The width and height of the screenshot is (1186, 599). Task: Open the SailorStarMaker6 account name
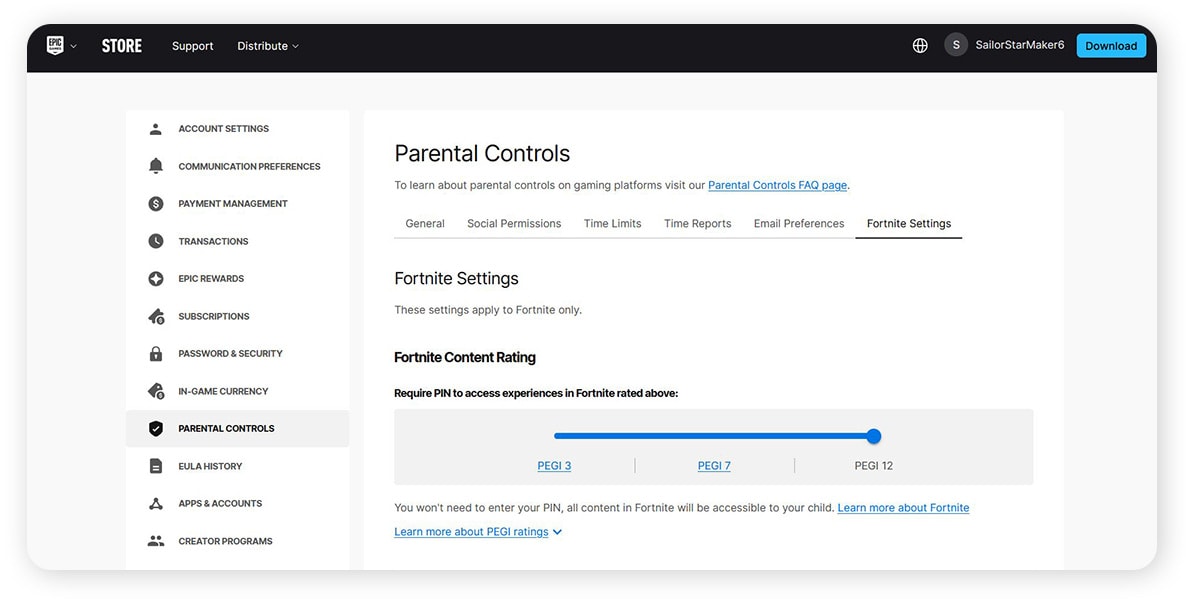point(1020,45)
